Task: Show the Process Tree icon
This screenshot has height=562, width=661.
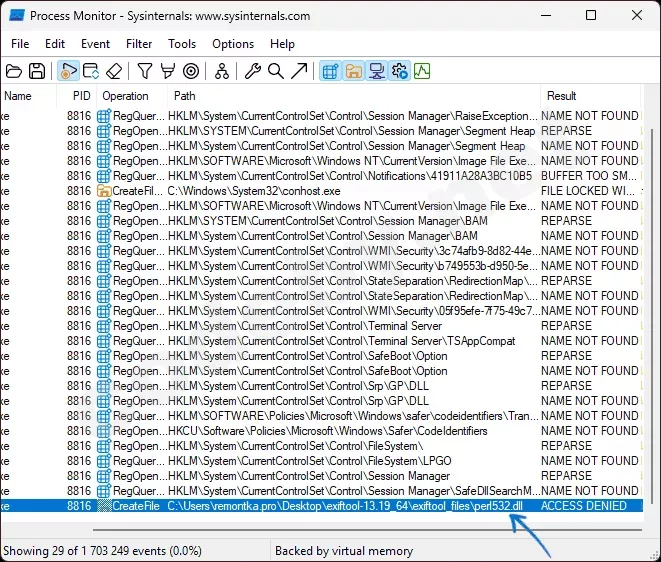Action: coord(221,71)
